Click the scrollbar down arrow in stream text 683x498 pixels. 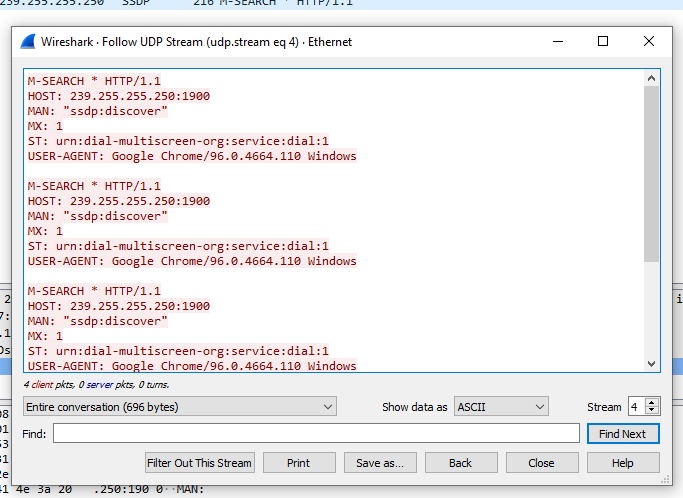coord(651,364)
